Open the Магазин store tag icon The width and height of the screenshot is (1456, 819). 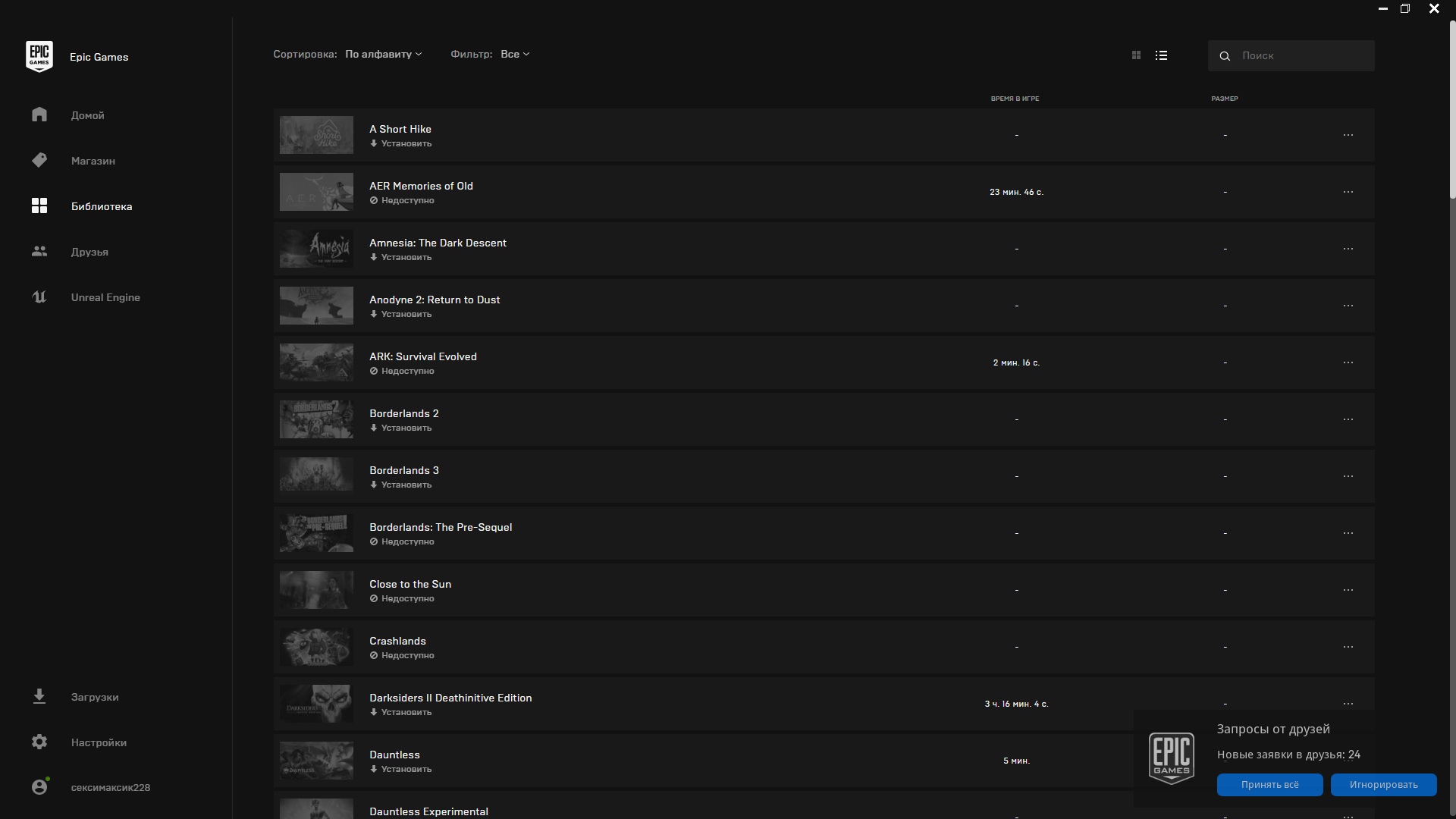pyautogui.click(x=39, y=160)
